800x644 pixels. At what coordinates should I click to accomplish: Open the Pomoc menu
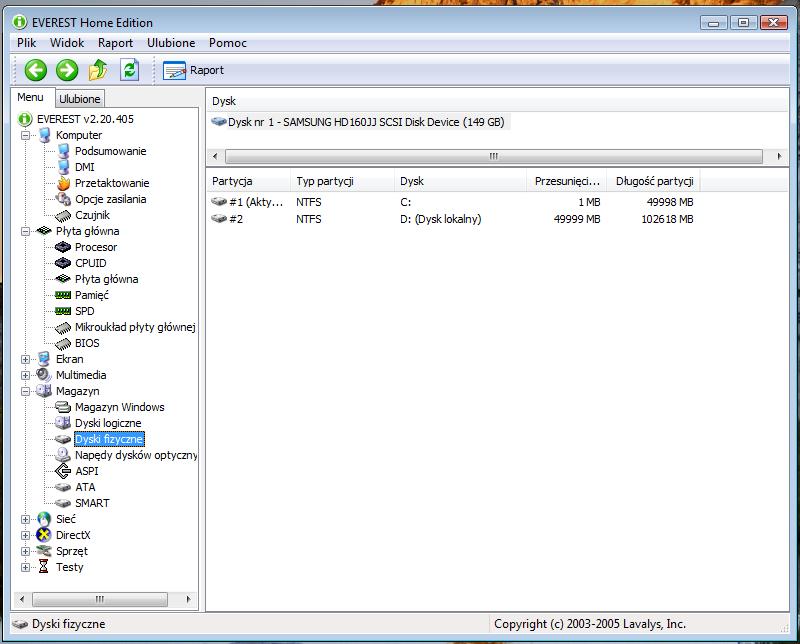(228, 43)
